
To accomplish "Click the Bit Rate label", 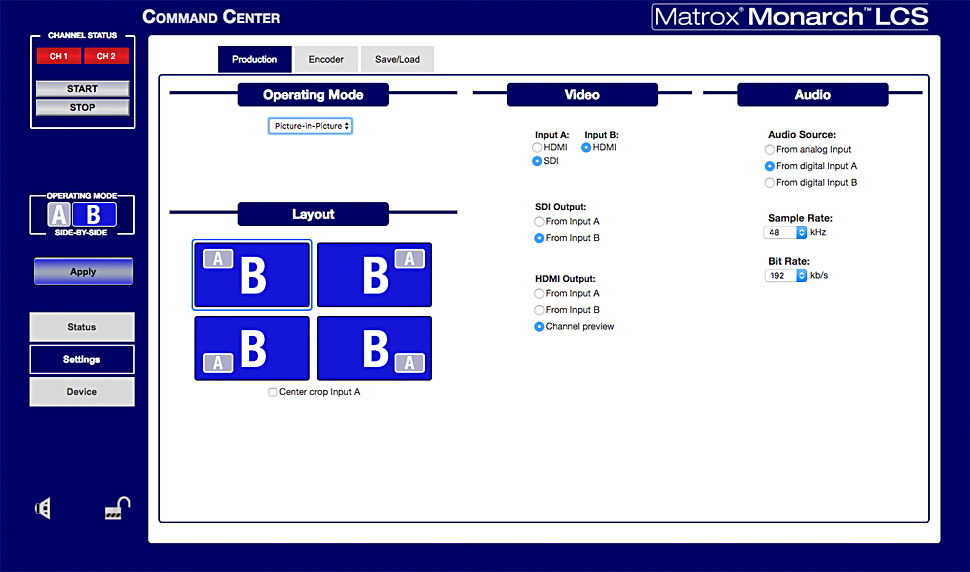I will [x=789, y=262].
